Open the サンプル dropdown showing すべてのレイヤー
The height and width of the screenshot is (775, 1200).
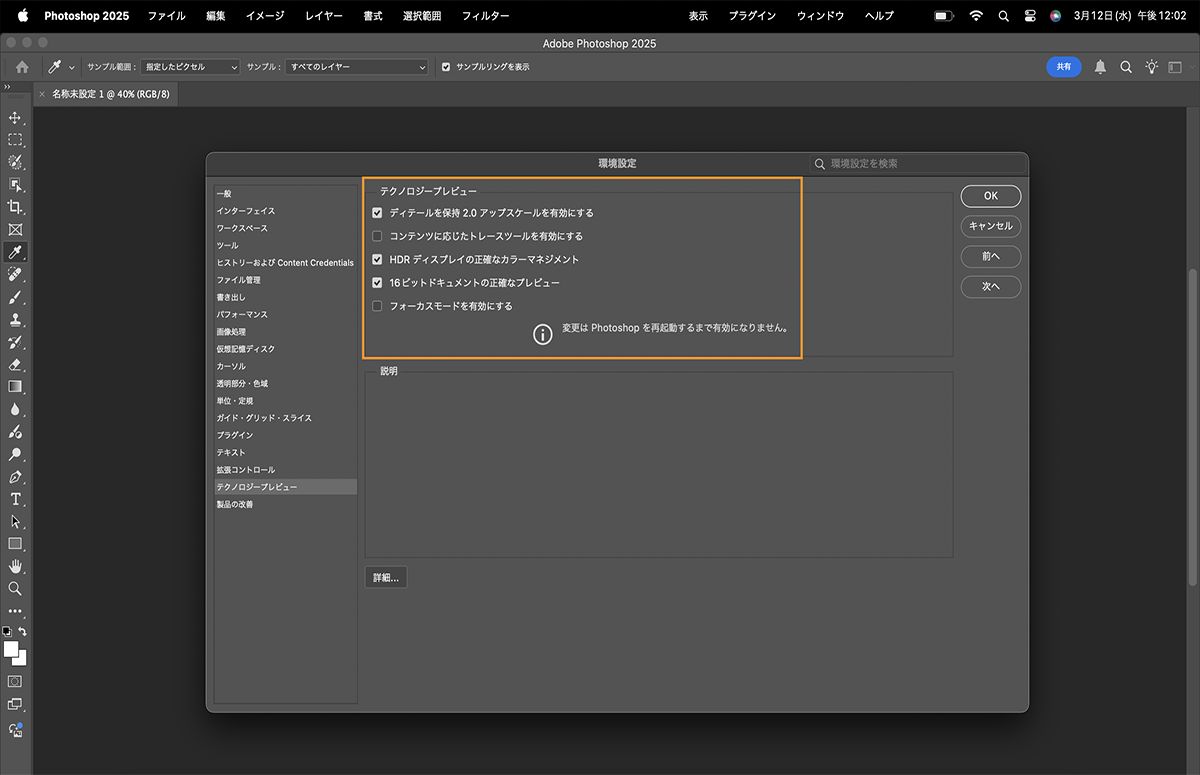(355, 67)
